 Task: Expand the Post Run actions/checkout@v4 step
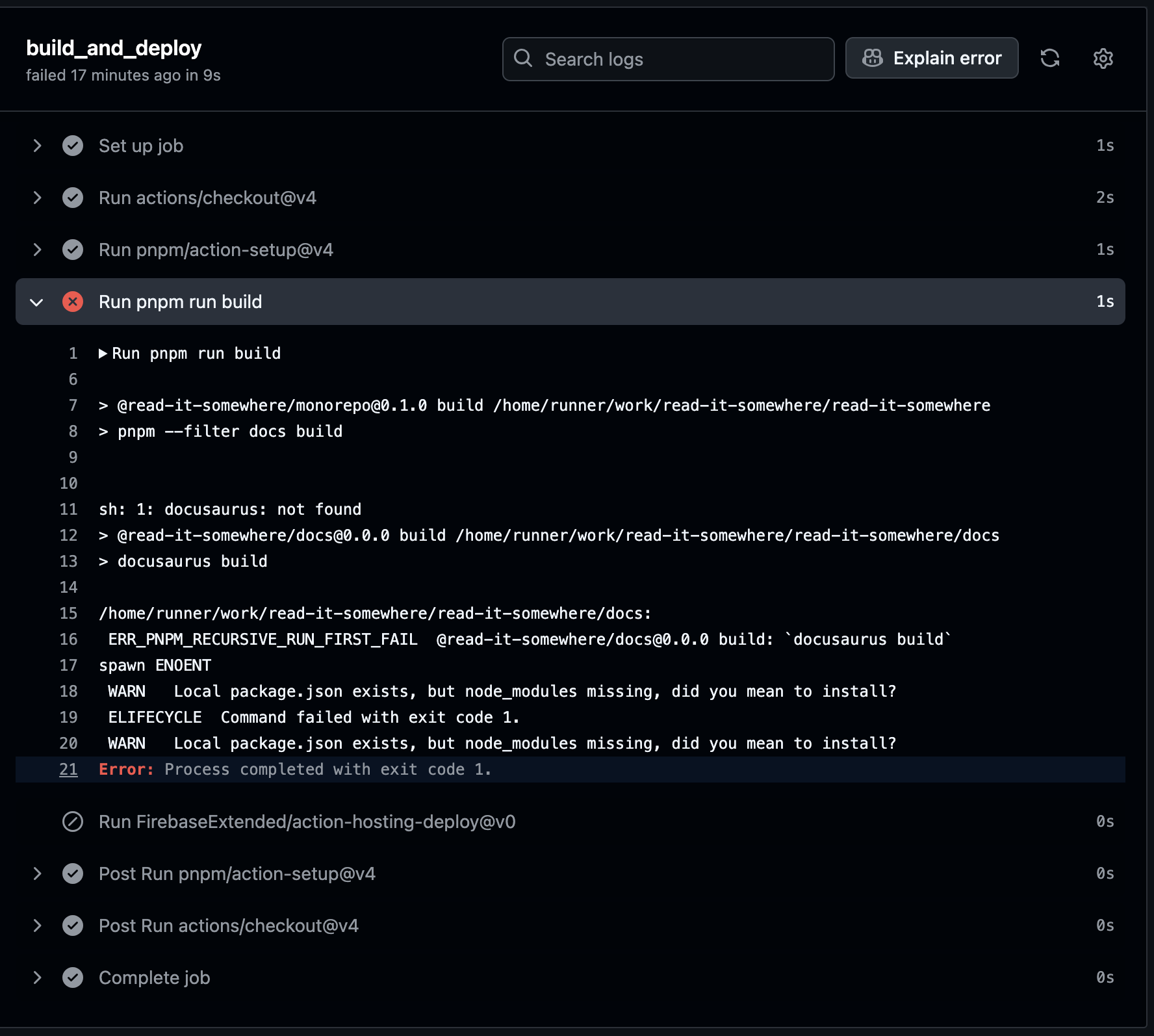[37, 926]
